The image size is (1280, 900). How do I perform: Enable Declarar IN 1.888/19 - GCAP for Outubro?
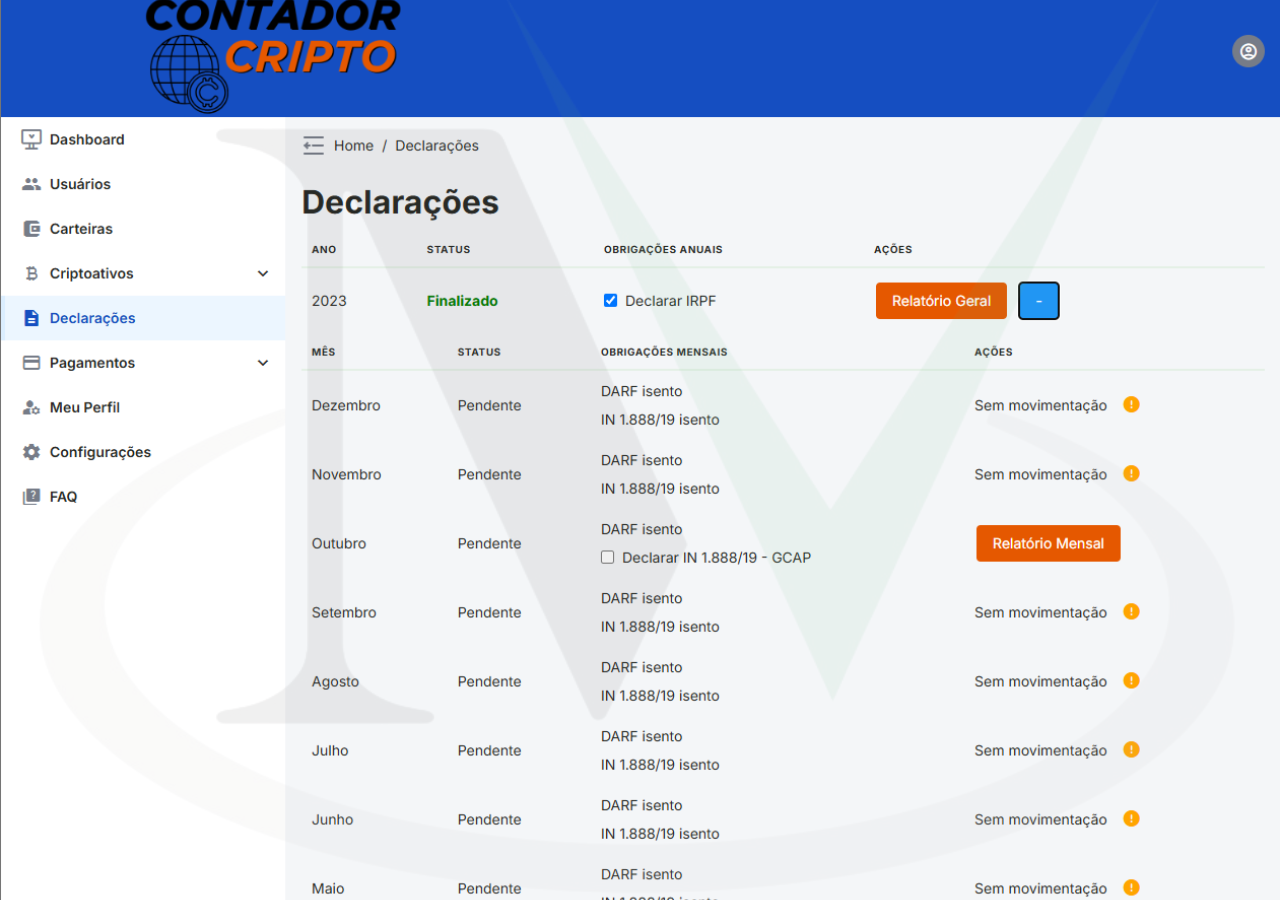coord(607,557)
